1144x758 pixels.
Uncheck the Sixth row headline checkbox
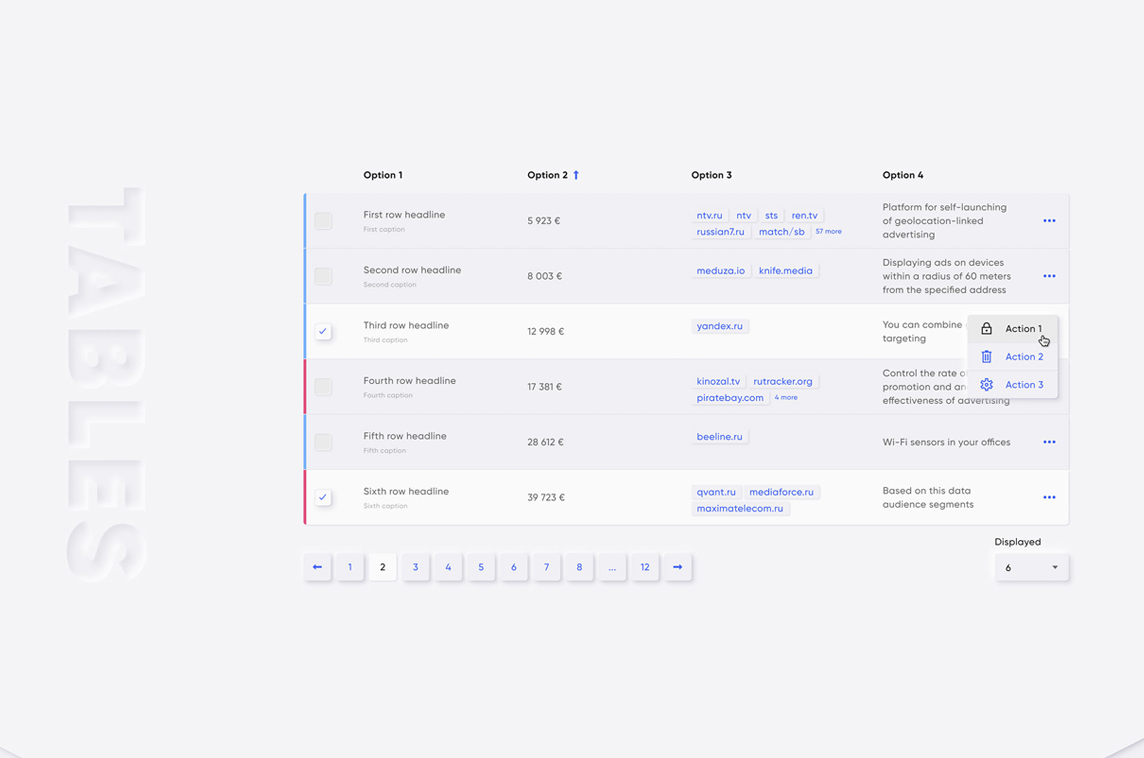point(323,498)
